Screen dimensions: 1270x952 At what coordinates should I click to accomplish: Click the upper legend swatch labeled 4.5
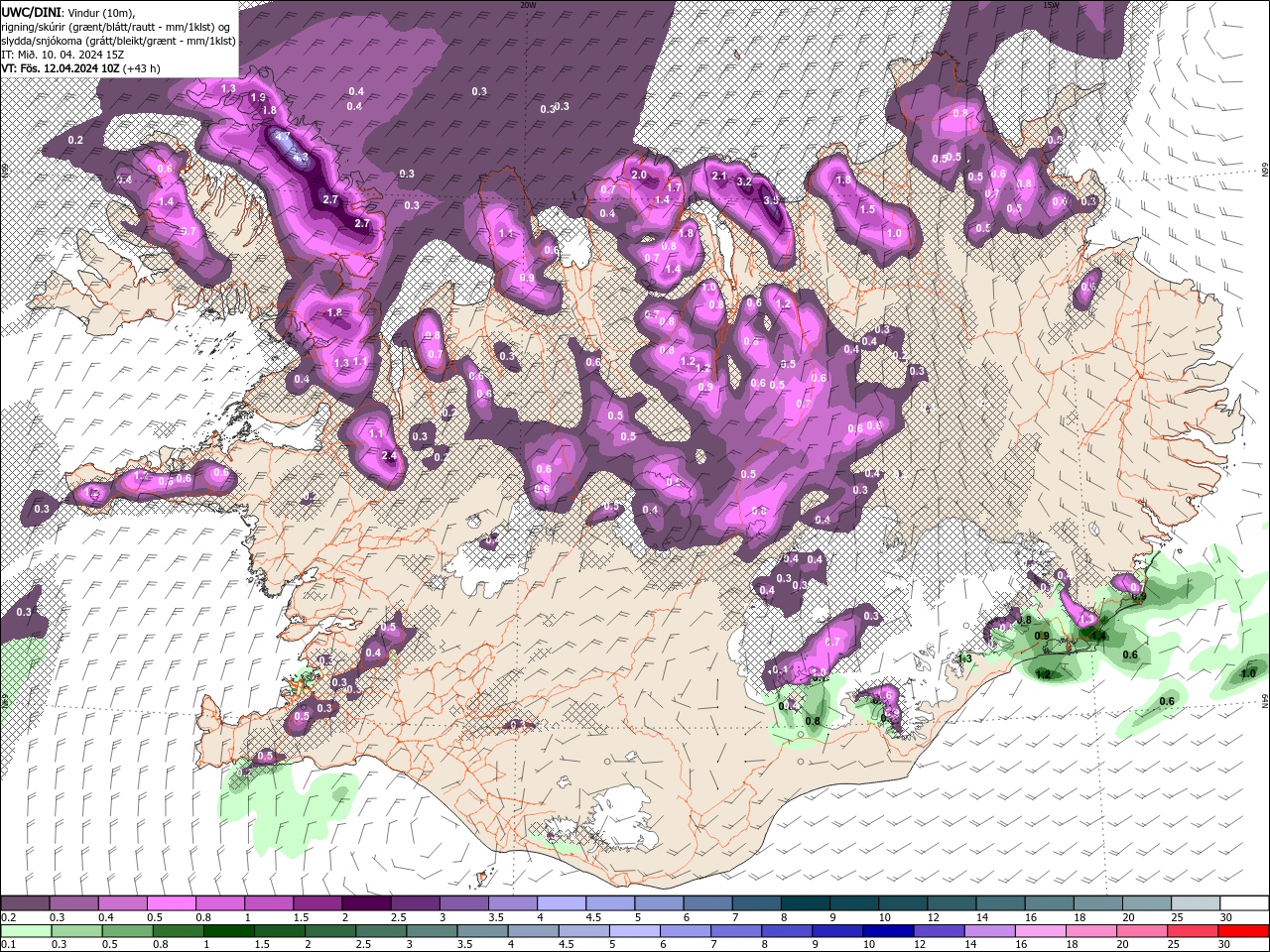coord(610,903)
